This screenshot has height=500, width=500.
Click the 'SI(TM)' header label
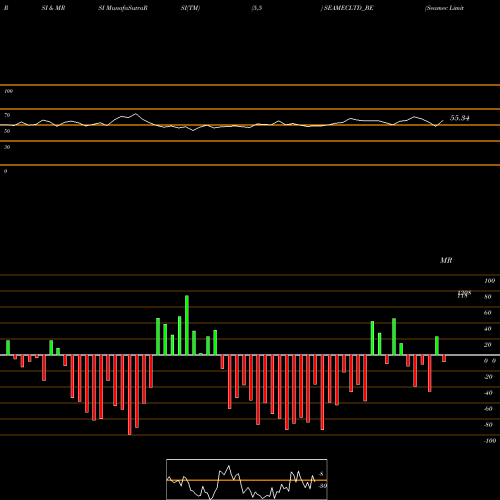coord(190,8)
